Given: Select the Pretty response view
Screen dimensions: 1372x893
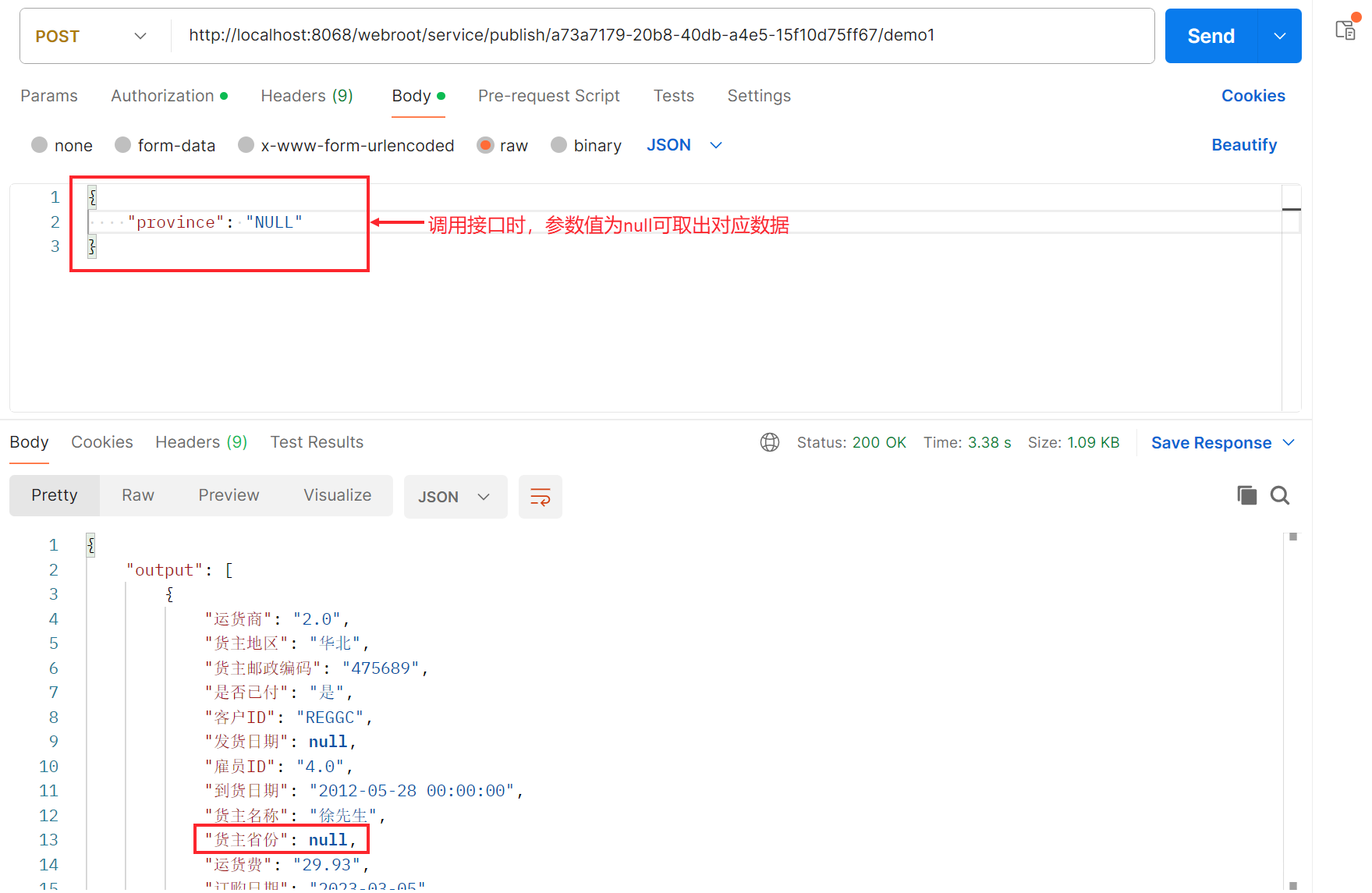Looking at the screenshot, I should 55,495.
